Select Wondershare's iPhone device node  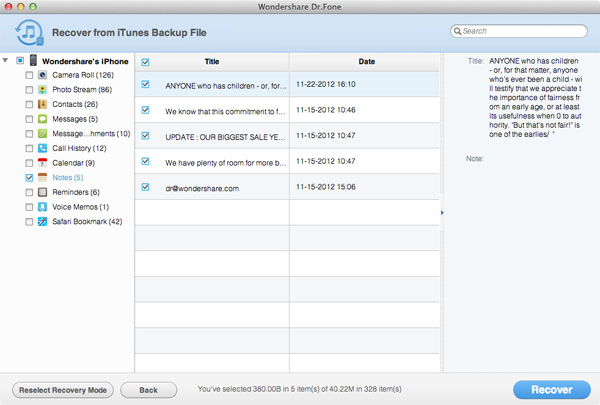tap(85, 61)
